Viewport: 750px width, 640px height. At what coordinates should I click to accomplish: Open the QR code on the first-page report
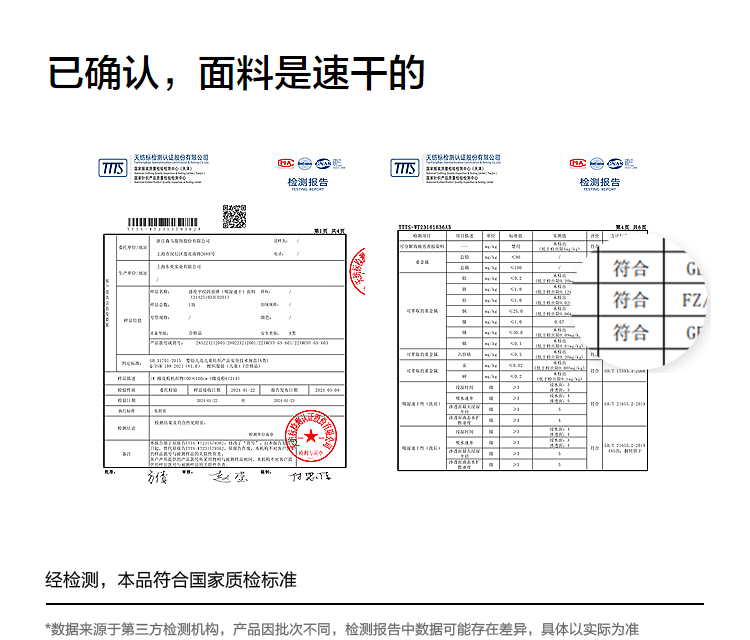tap(234, 217)
